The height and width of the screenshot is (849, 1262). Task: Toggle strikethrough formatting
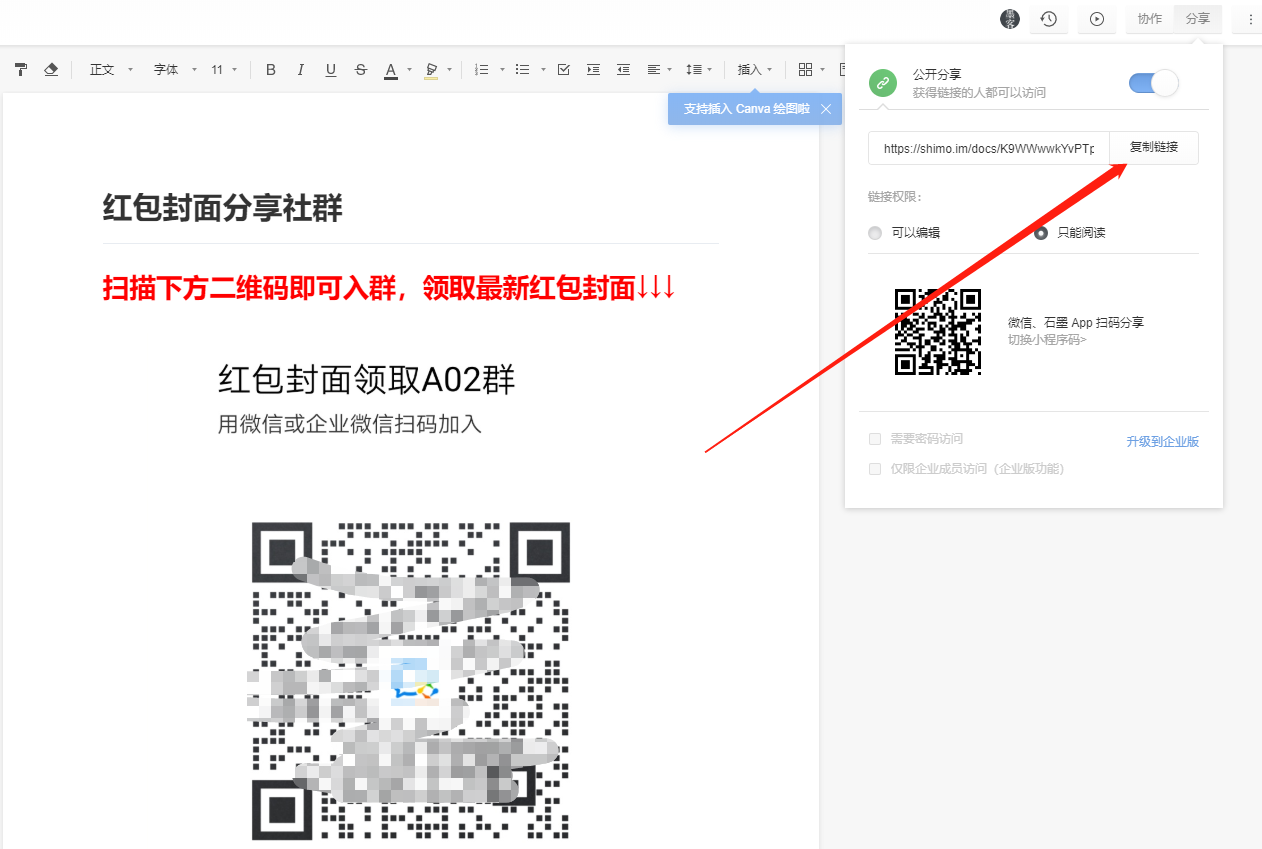360,70
